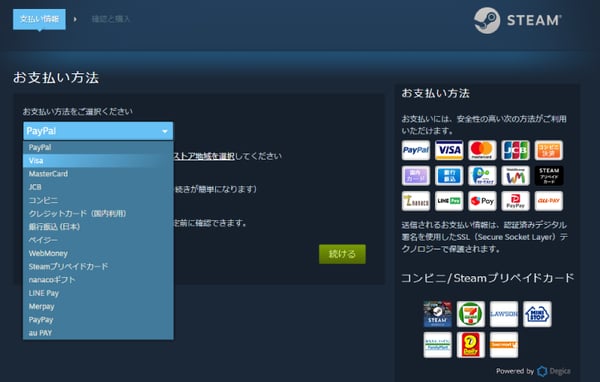This screenshot has height=382, width=600.
Task: Click the purple 国内カード icon
Action: click(416, 176)
